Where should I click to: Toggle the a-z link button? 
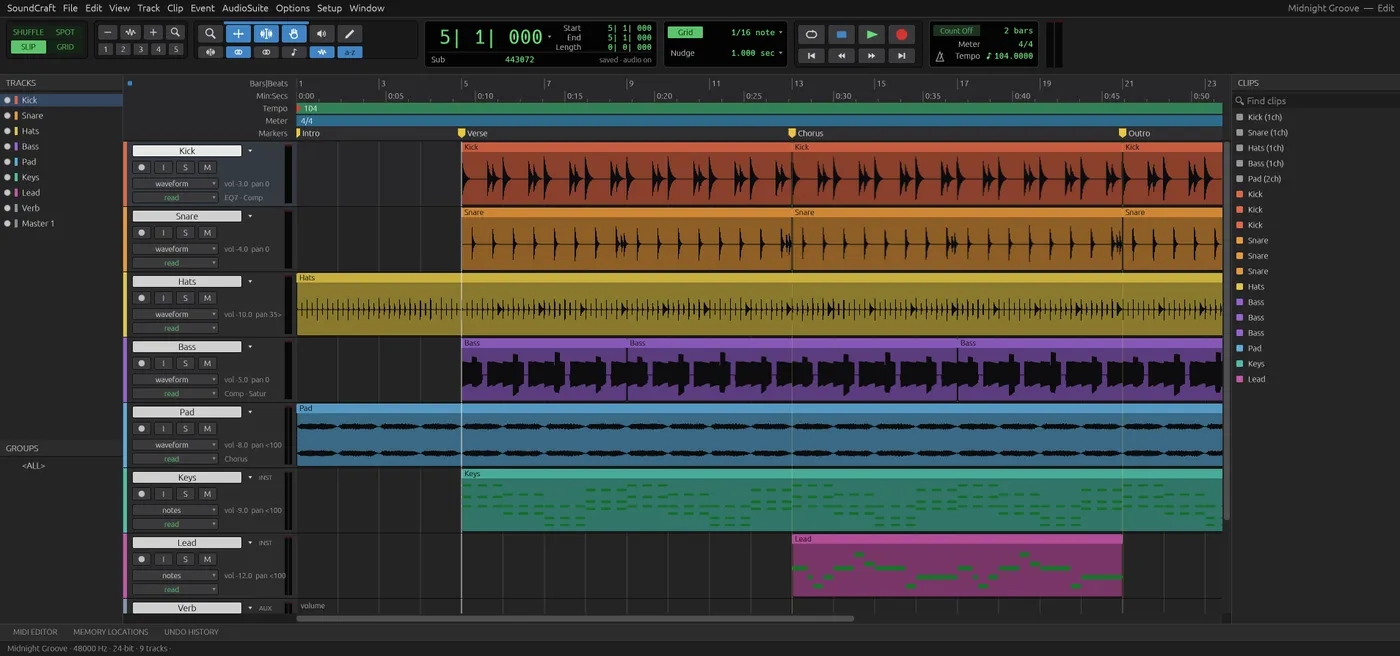click(349, 52)
